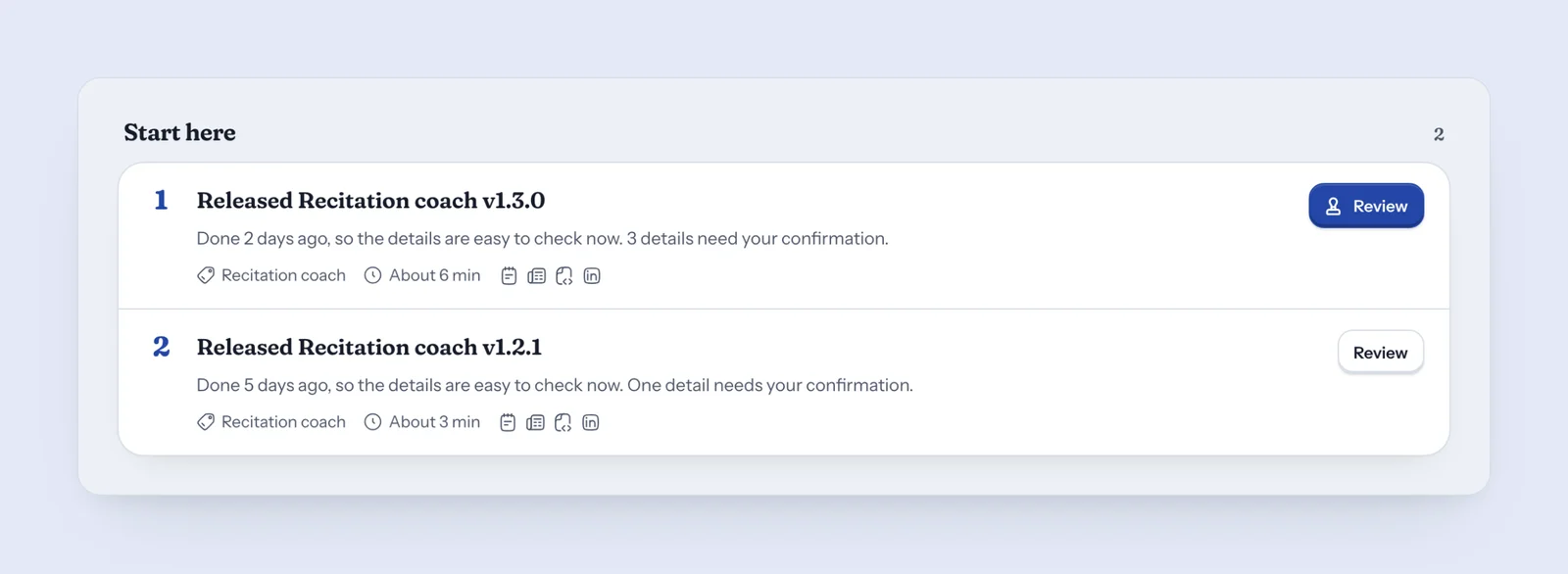The image size is (1568, 574).
Task: Click the Start here heading
Action: click(x=179, y=132)
